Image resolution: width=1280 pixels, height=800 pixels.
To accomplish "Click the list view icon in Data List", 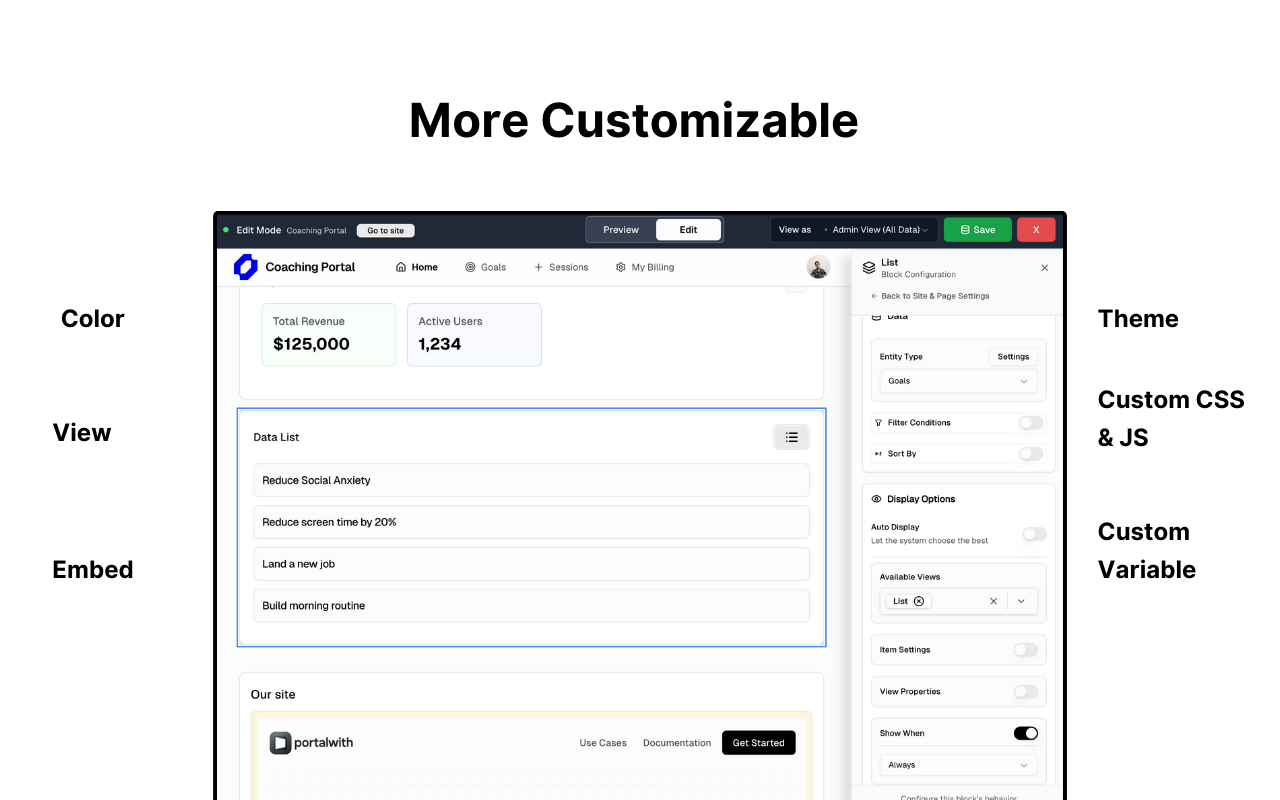I will click(791, 437).
